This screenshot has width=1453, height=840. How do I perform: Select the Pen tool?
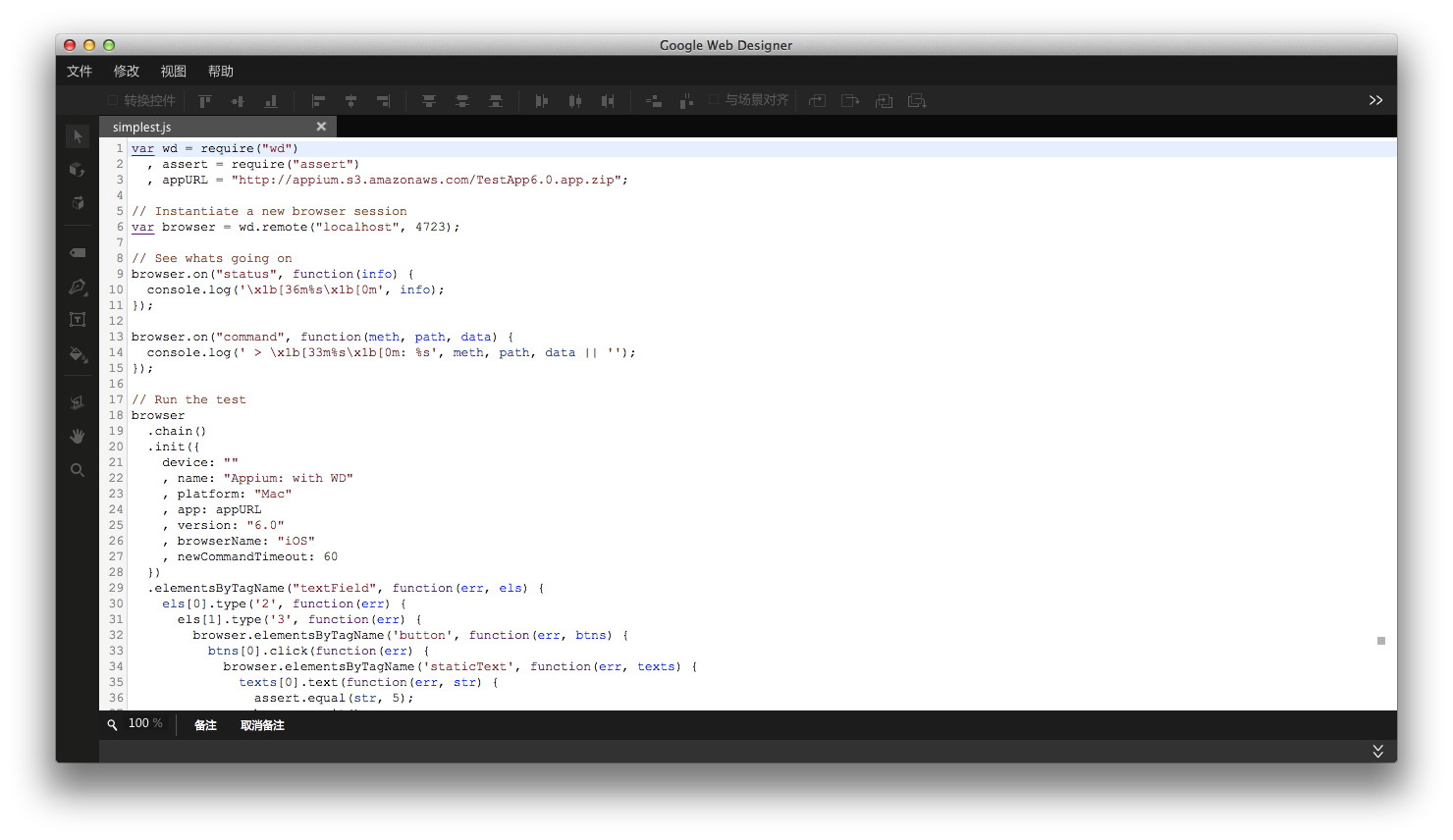78,287
